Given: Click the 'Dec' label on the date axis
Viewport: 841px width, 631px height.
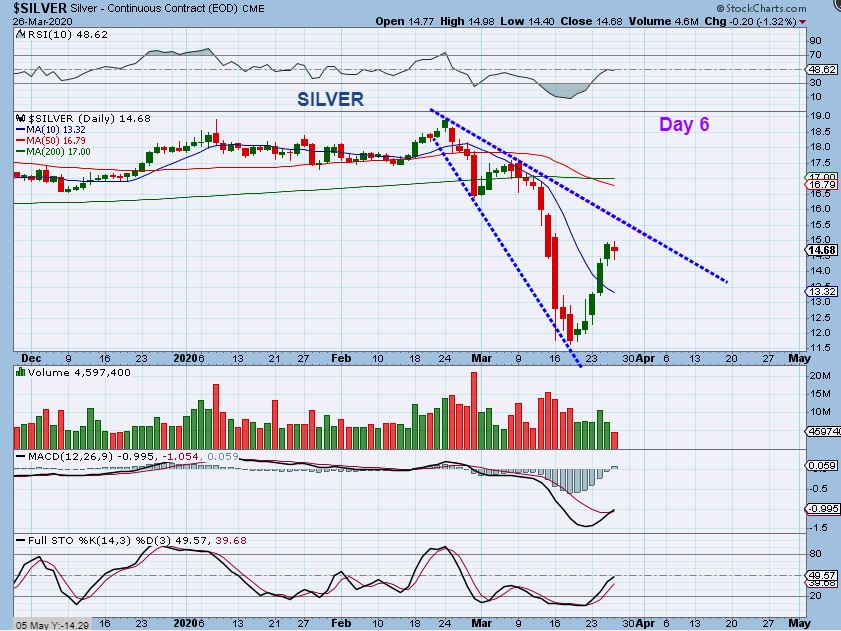Looking at the screenshot, I should (31, 358).
